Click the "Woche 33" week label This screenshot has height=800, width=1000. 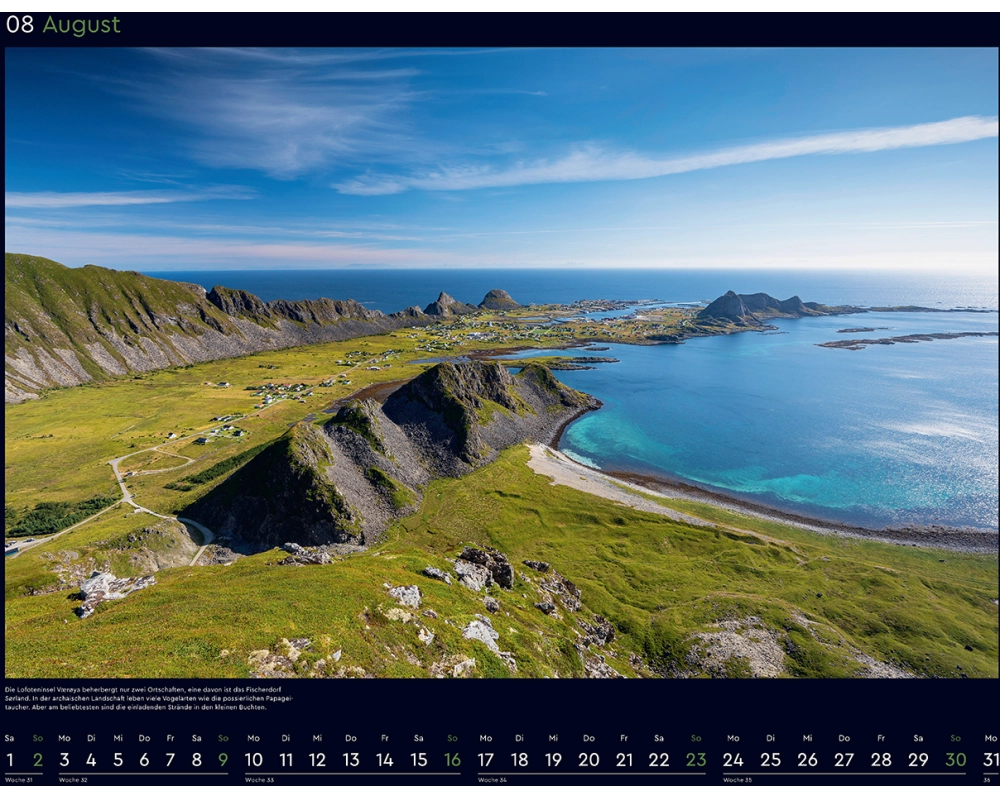pos(258,780)
